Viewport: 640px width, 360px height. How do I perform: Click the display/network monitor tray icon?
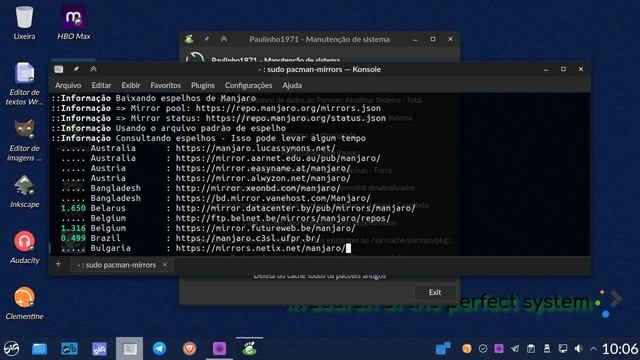[x=563, y=349]
